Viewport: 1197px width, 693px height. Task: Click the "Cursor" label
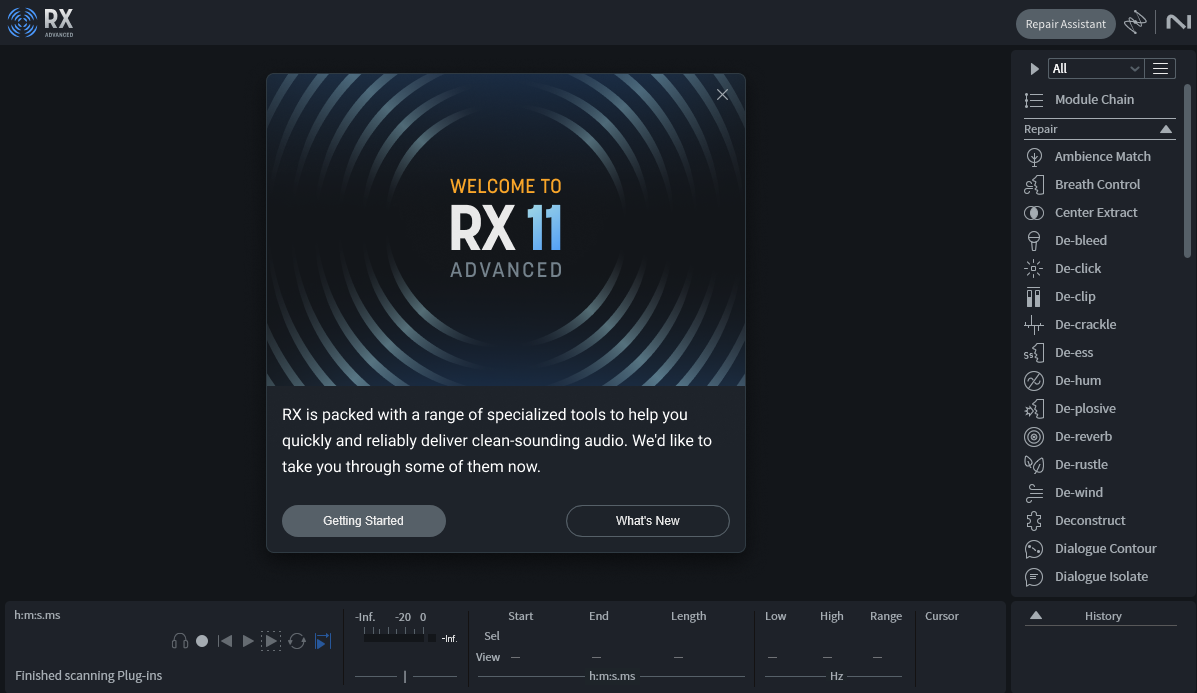[942, 616]
